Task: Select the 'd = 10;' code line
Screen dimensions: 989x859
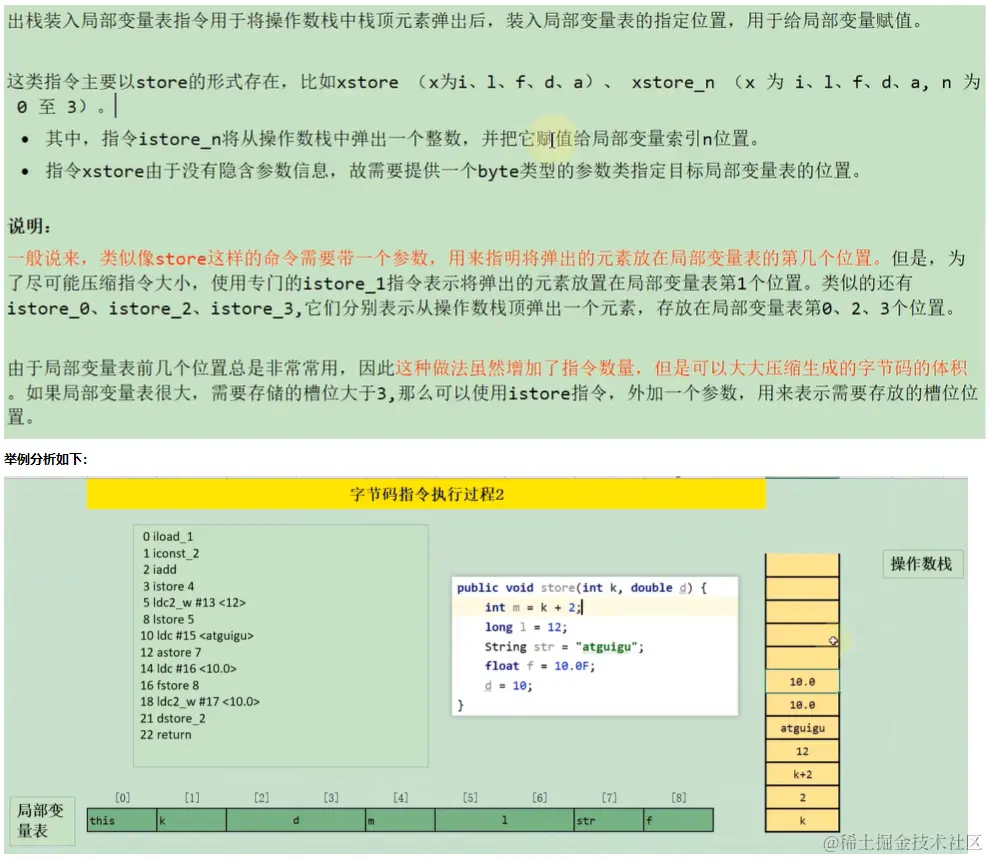Action: [x=508, y=686]
